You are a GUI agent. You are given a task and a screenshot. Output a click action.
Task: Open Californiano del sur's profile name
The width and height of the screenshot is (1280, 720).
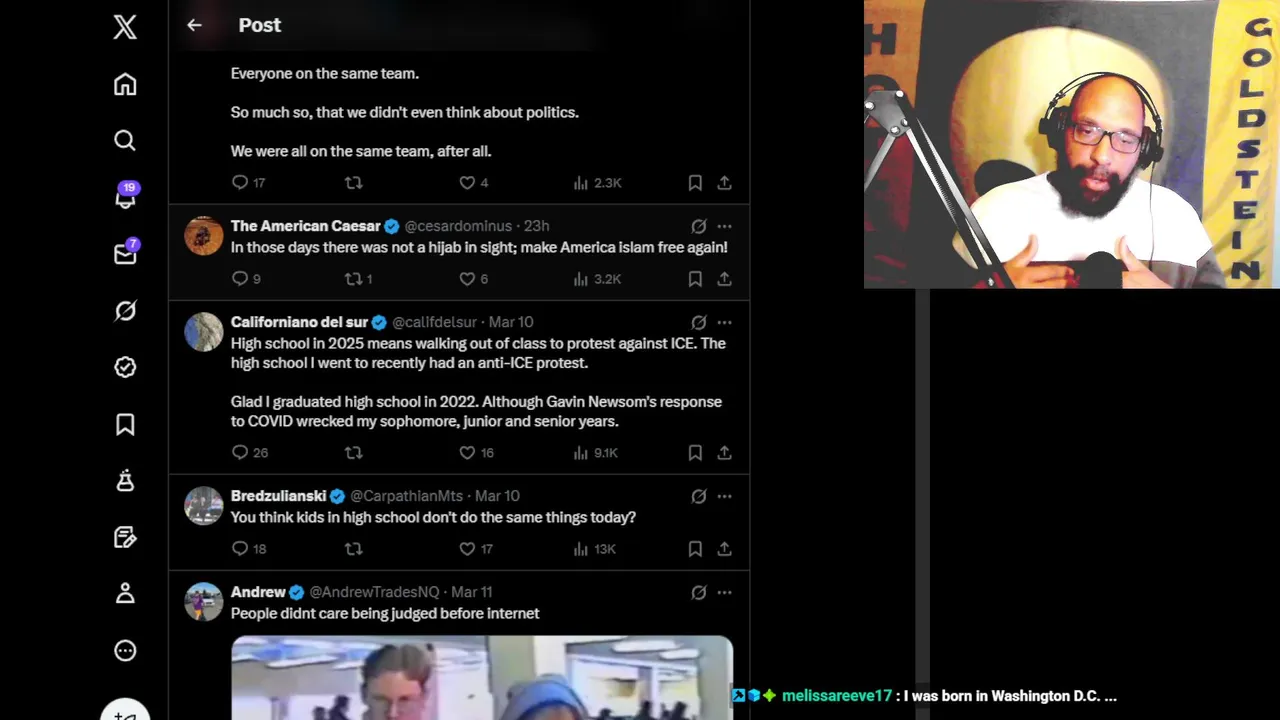(299, 322)
